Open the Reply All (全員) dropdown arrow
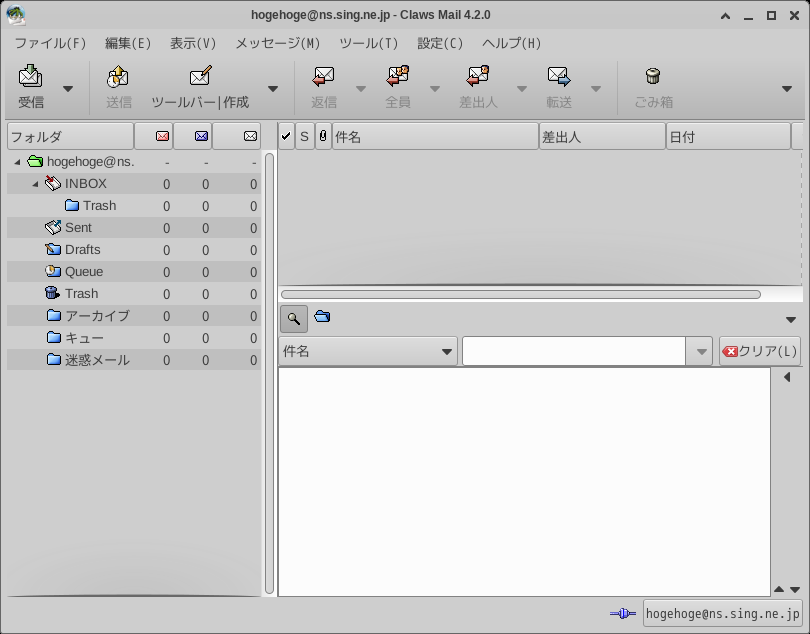Screen dimensions: 810x634 click(435, 89)
